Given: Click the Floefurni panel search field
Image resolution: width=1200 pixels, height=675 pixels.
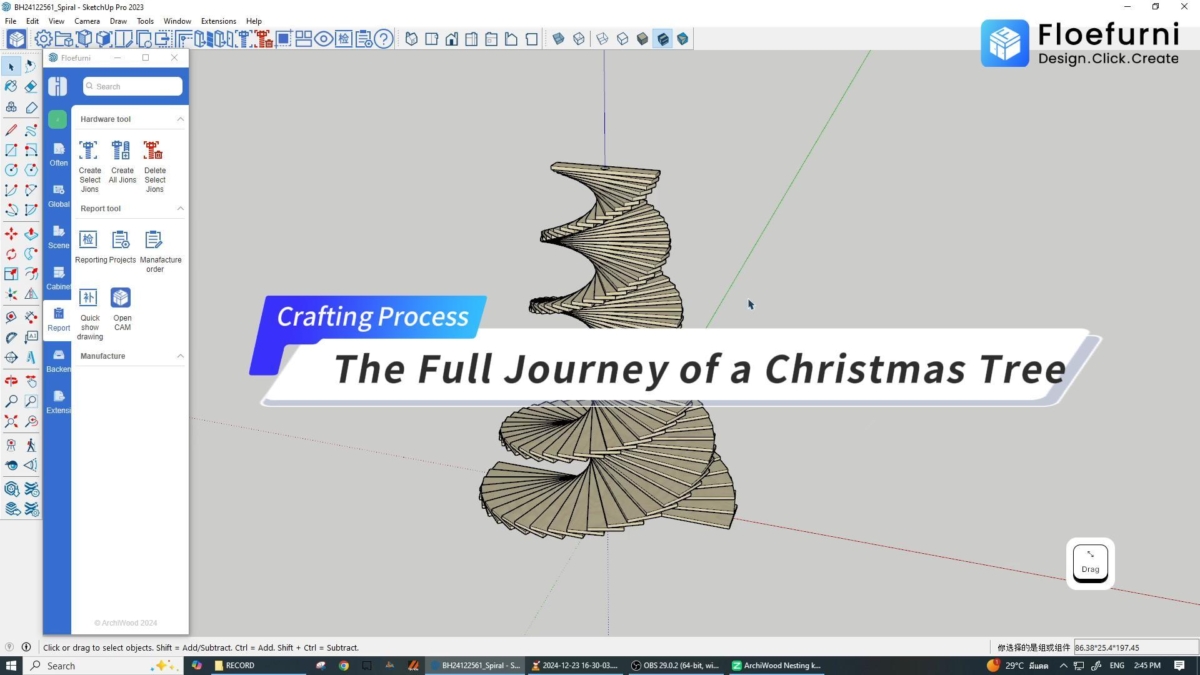Looking at the screenshot, I should tap(134, 87).
